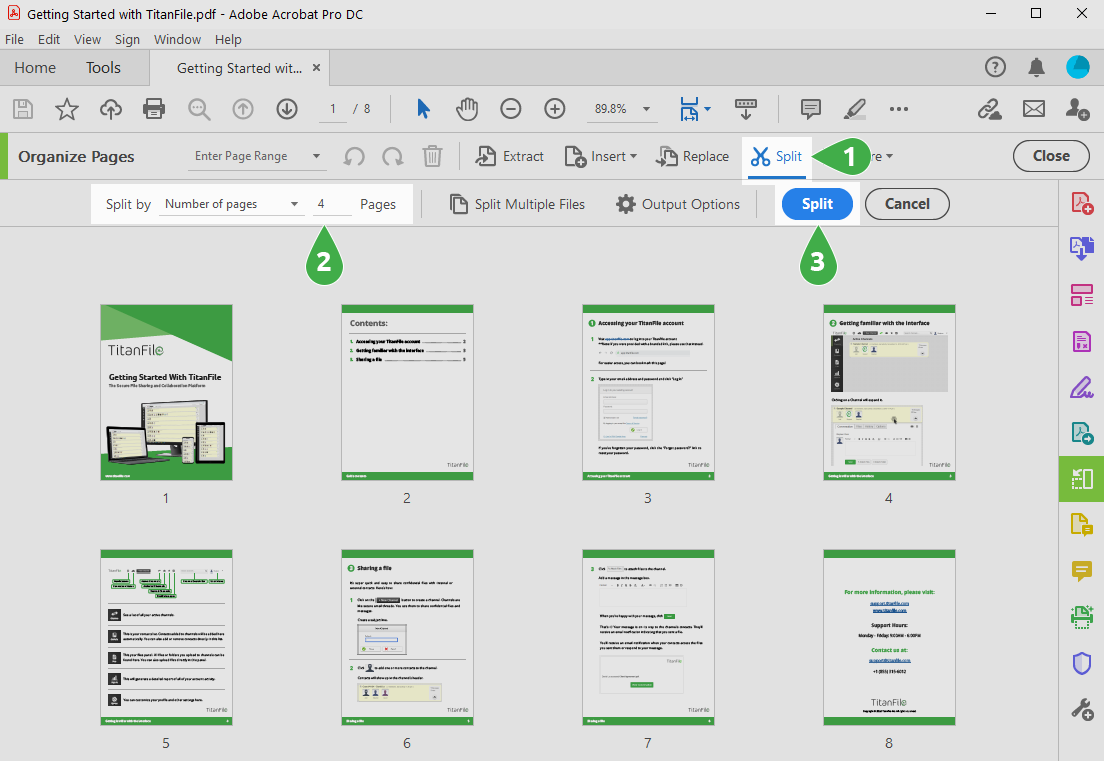Screen dimensions: 1104x761
Task: Open more tools ellipsis icon
Action: pyautogui.click(x=898, y=109)
